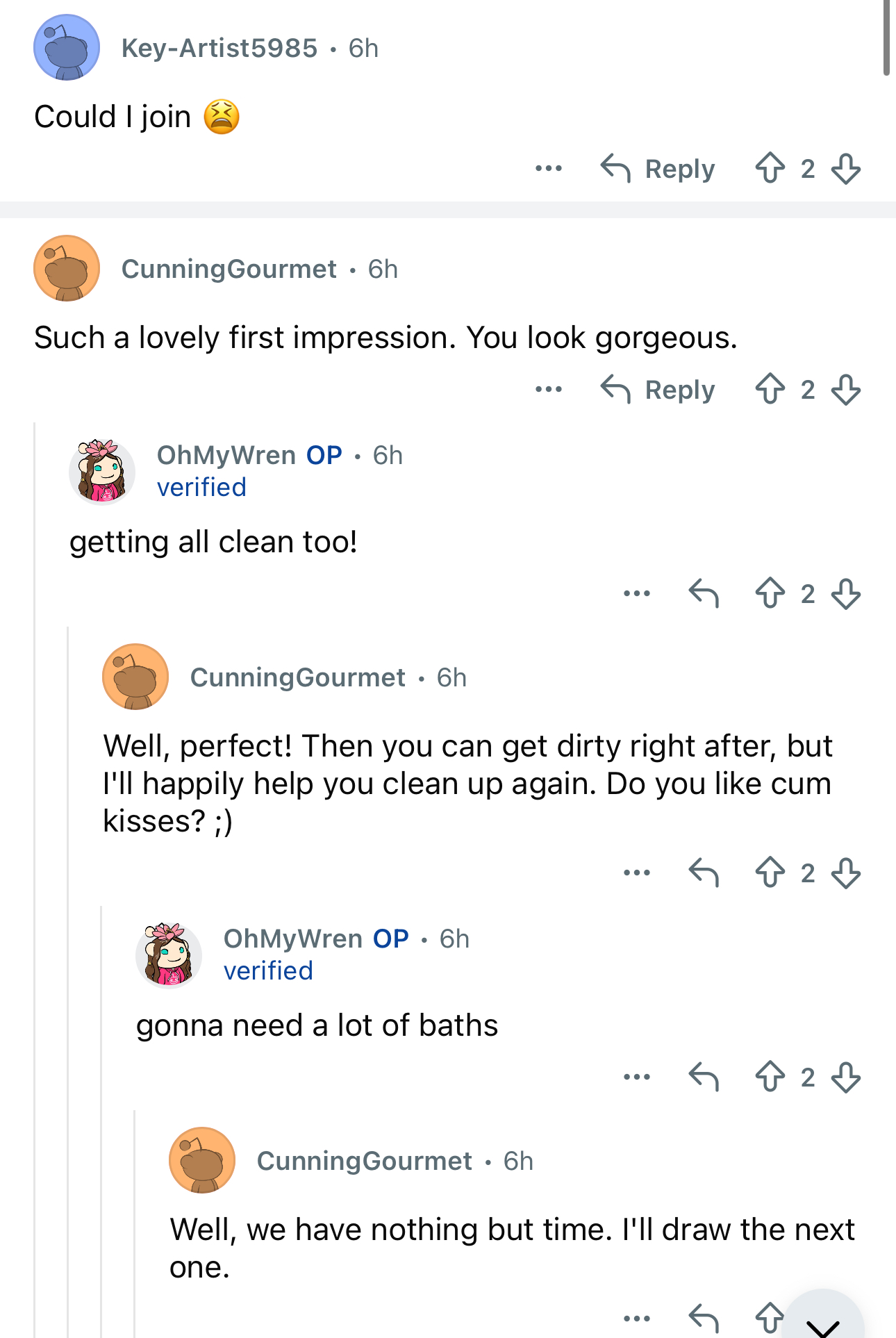Reply to the 'You look gorgeous' comment
Screen dimensions: 896x1338
tap(658, 389)
